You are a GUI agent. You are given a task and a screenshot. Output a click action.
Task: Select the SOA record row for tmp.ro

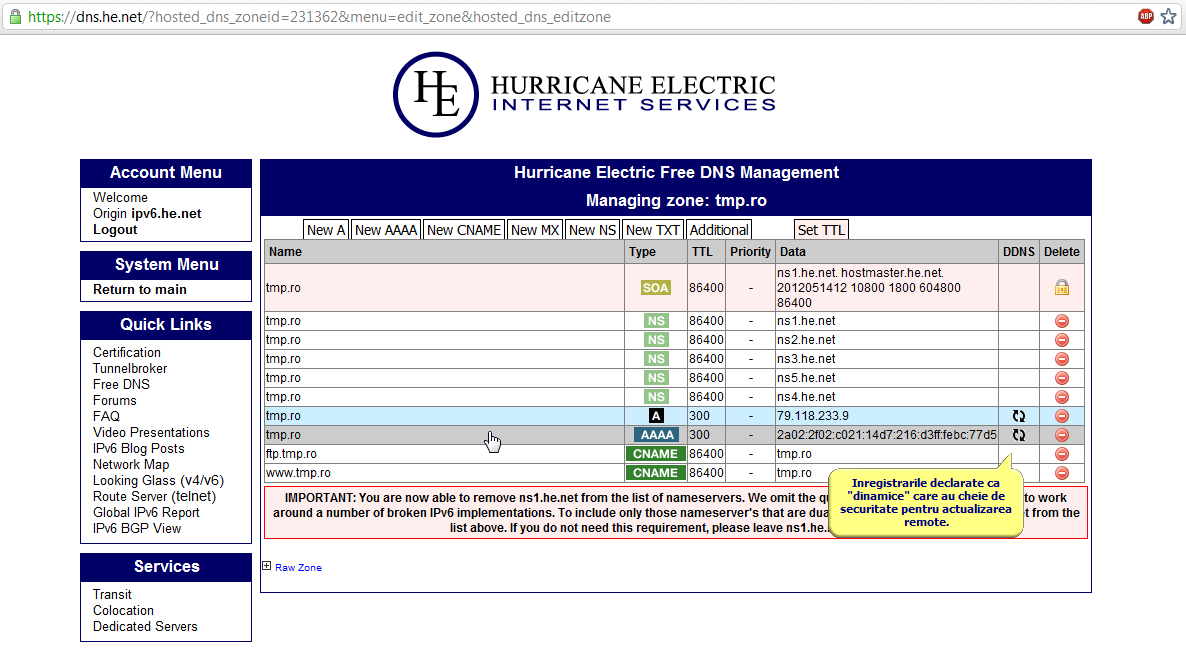point(674,288)
